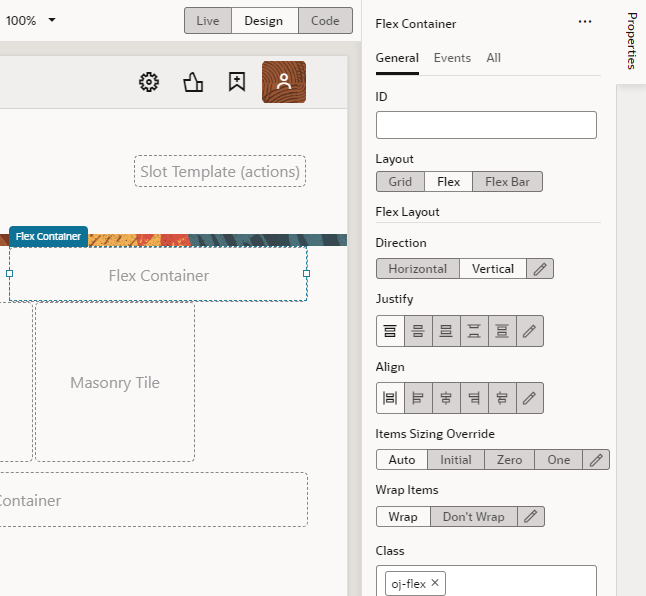Select Justify end icon
Viewport: 646px width, 596px height.
446,331
